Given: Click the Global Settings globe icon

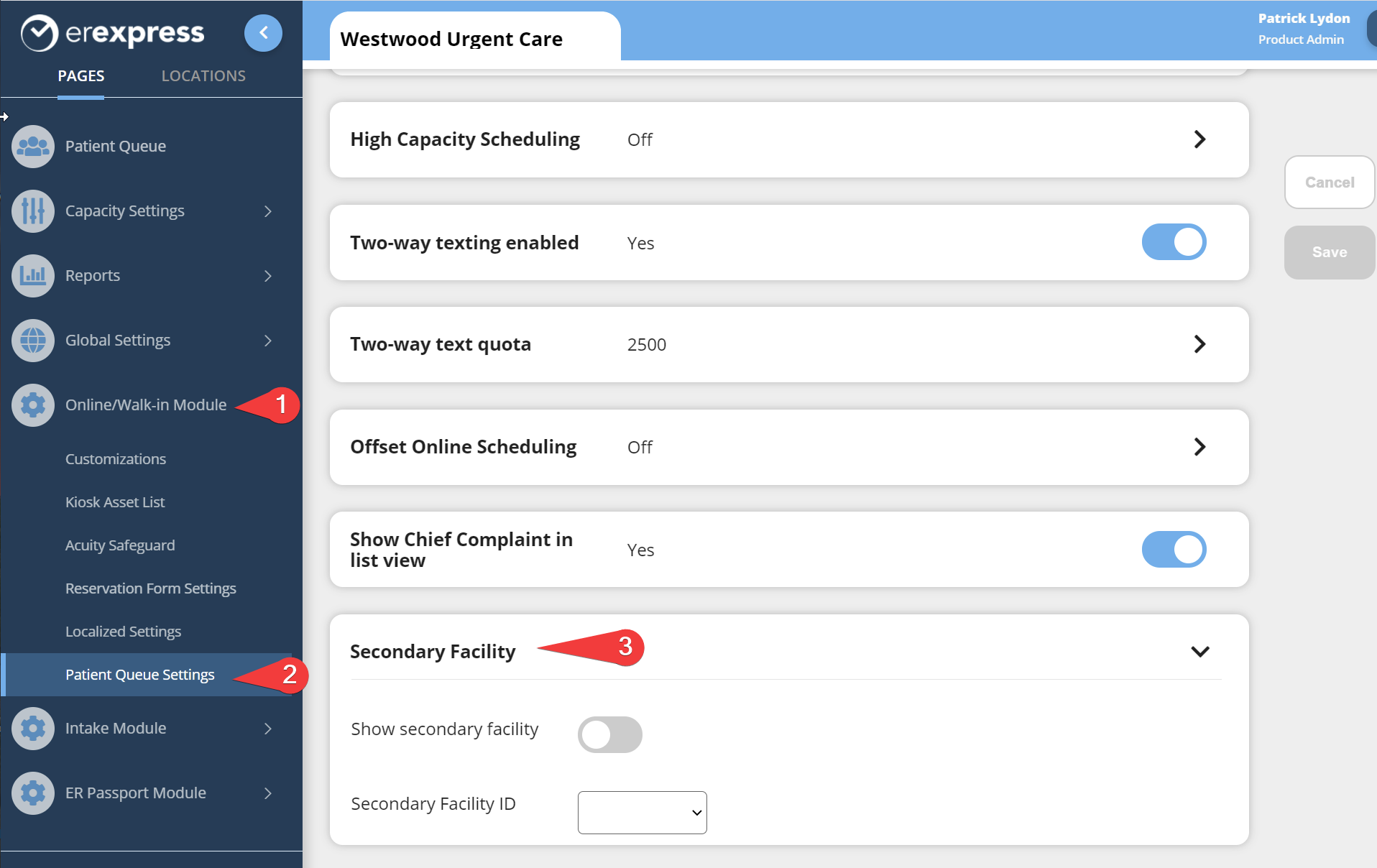Looking at the screenshot, I should pos(33,341).
